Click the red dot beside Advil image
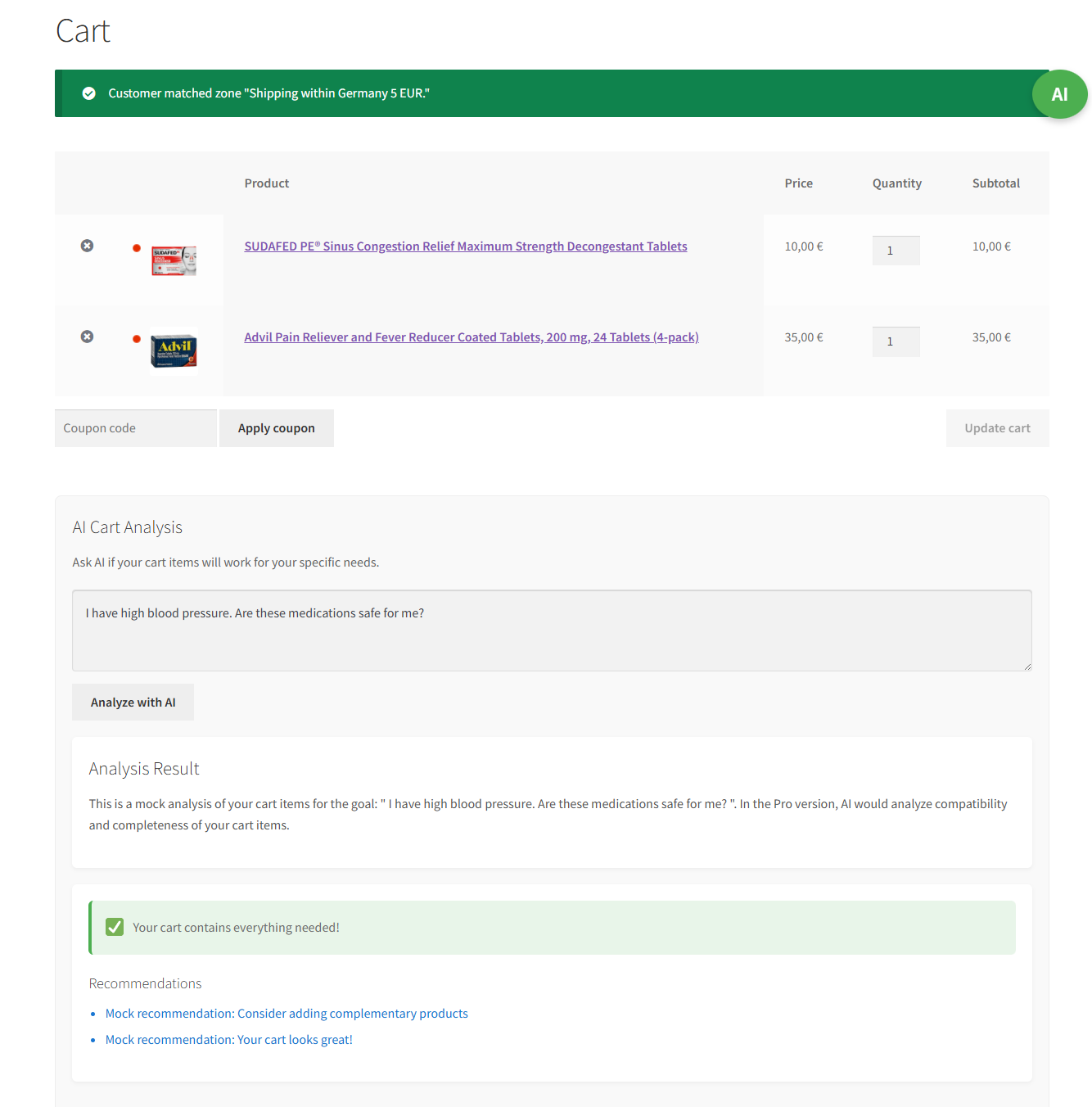 tap(137, 339)
